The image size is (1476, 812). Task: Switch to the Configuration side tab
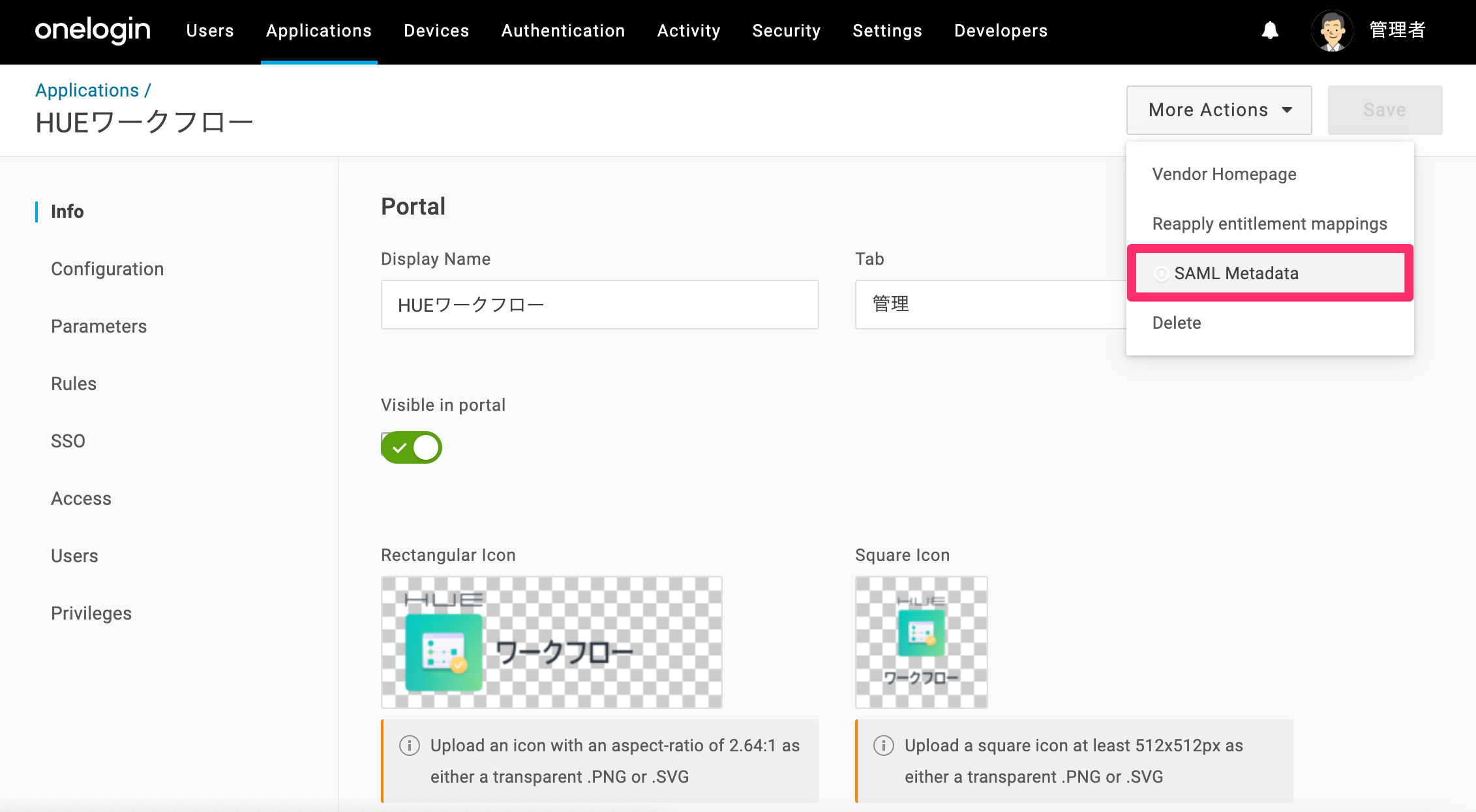coord(108,269)
